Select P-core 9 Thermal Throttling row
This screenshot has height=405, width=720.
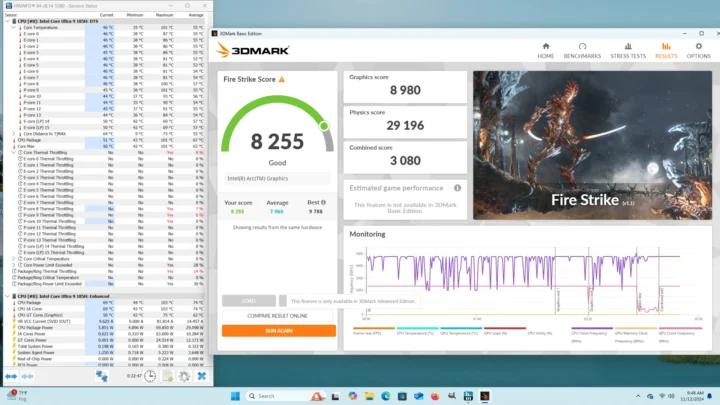tap(105, 215)
